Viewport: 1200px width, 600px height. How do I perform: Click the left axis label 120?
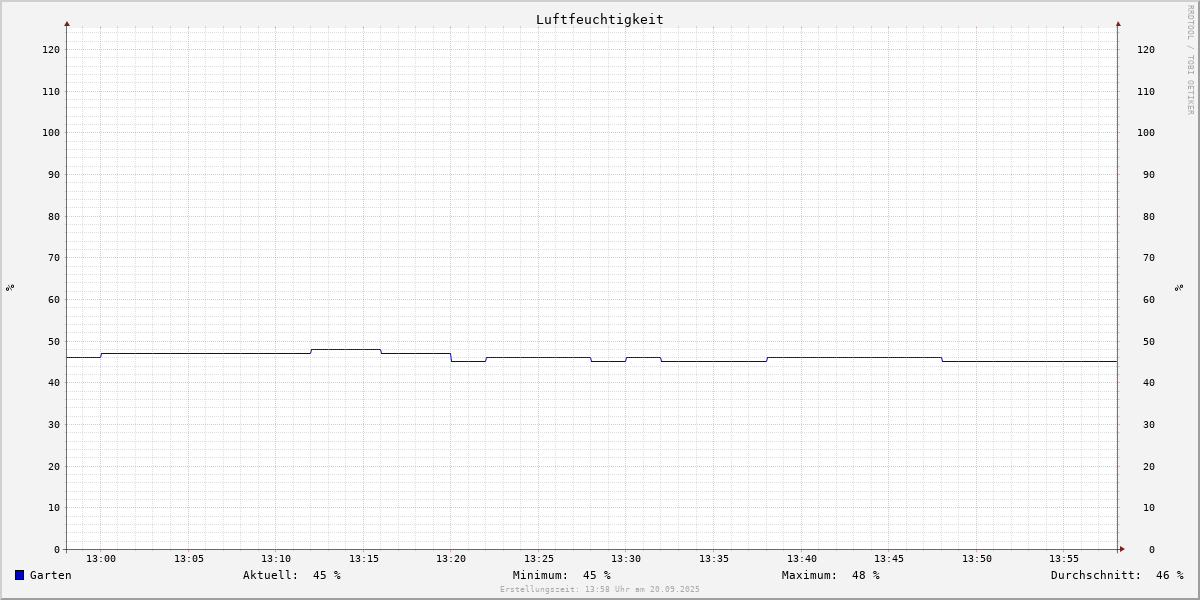51,49
